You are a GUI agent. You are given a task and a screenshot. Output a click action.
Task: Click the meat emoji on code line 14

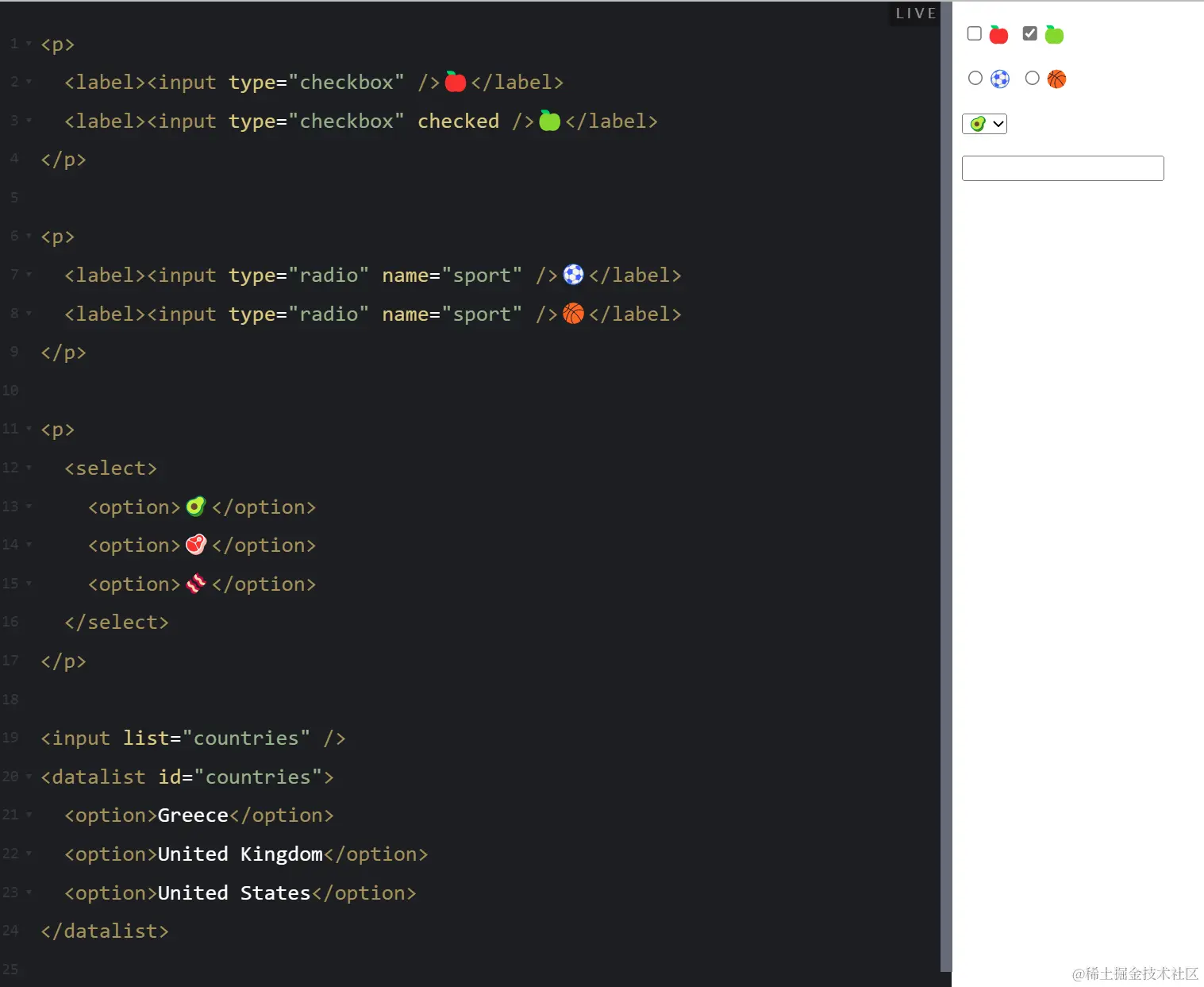pos(196,544)
